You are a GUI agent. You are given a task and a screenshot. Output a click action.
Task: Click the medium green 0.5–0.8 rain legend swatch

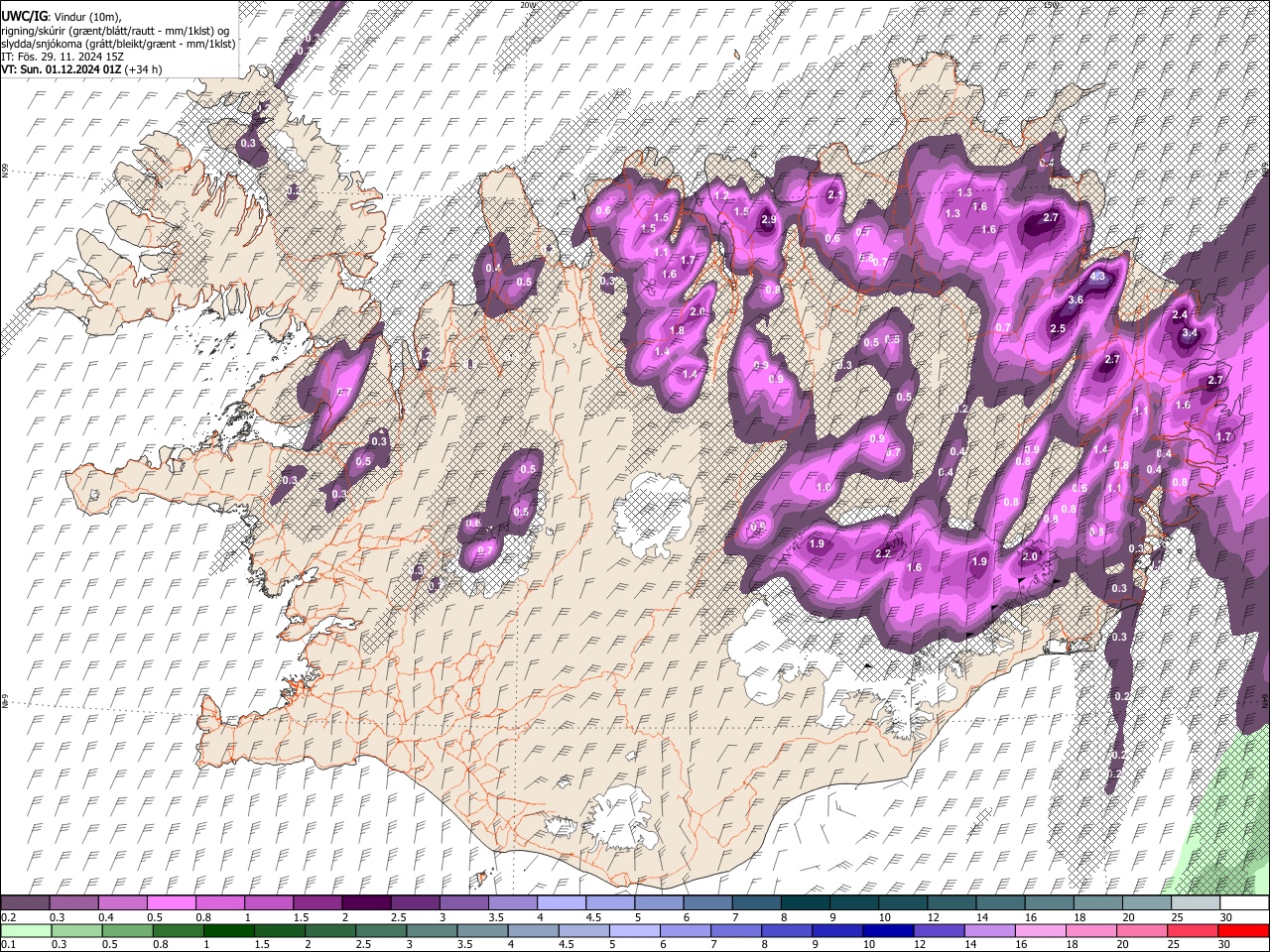[x=127, y=931]
